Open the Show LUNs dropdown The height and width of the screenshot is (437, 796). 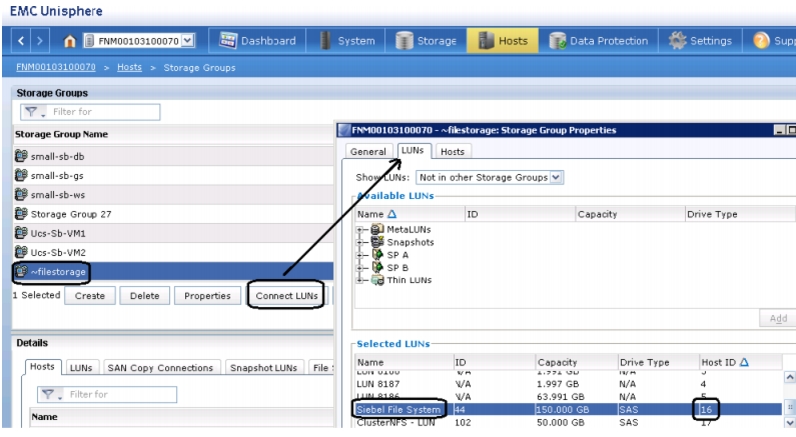(489, 178)
